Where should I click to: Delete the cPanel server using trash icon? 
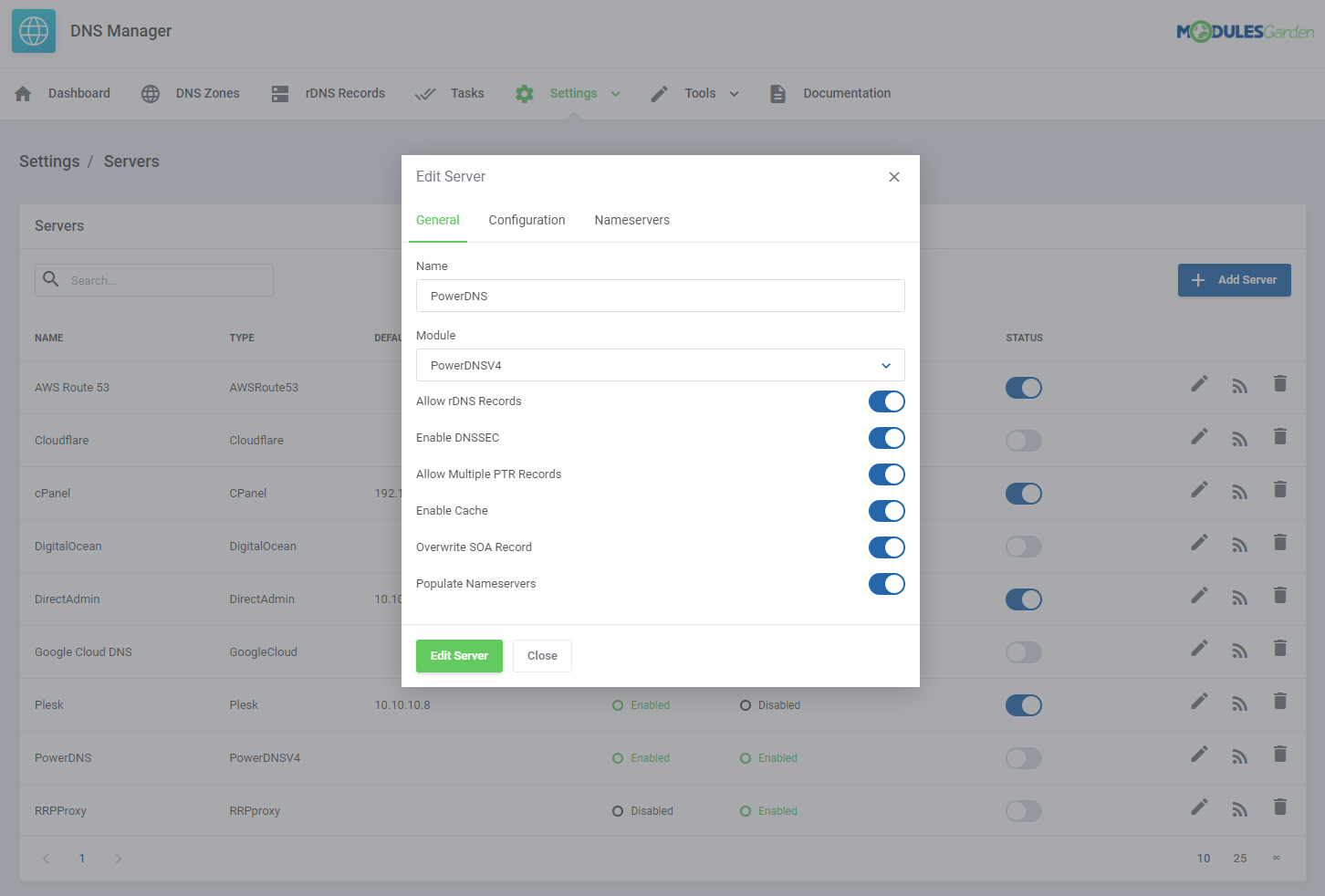(1280, 490)
